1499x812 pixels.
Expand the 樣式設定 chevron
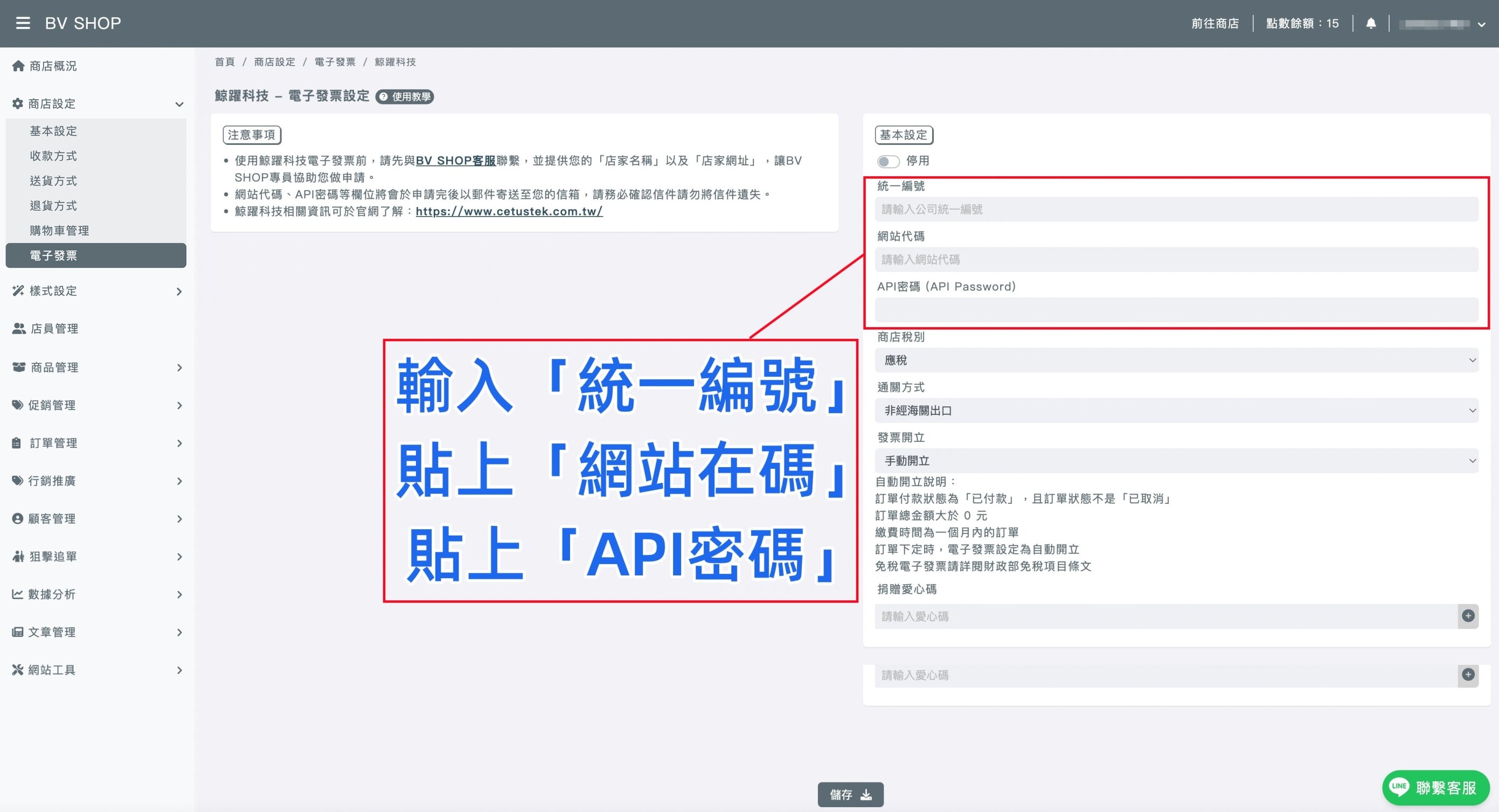(179, 291)
